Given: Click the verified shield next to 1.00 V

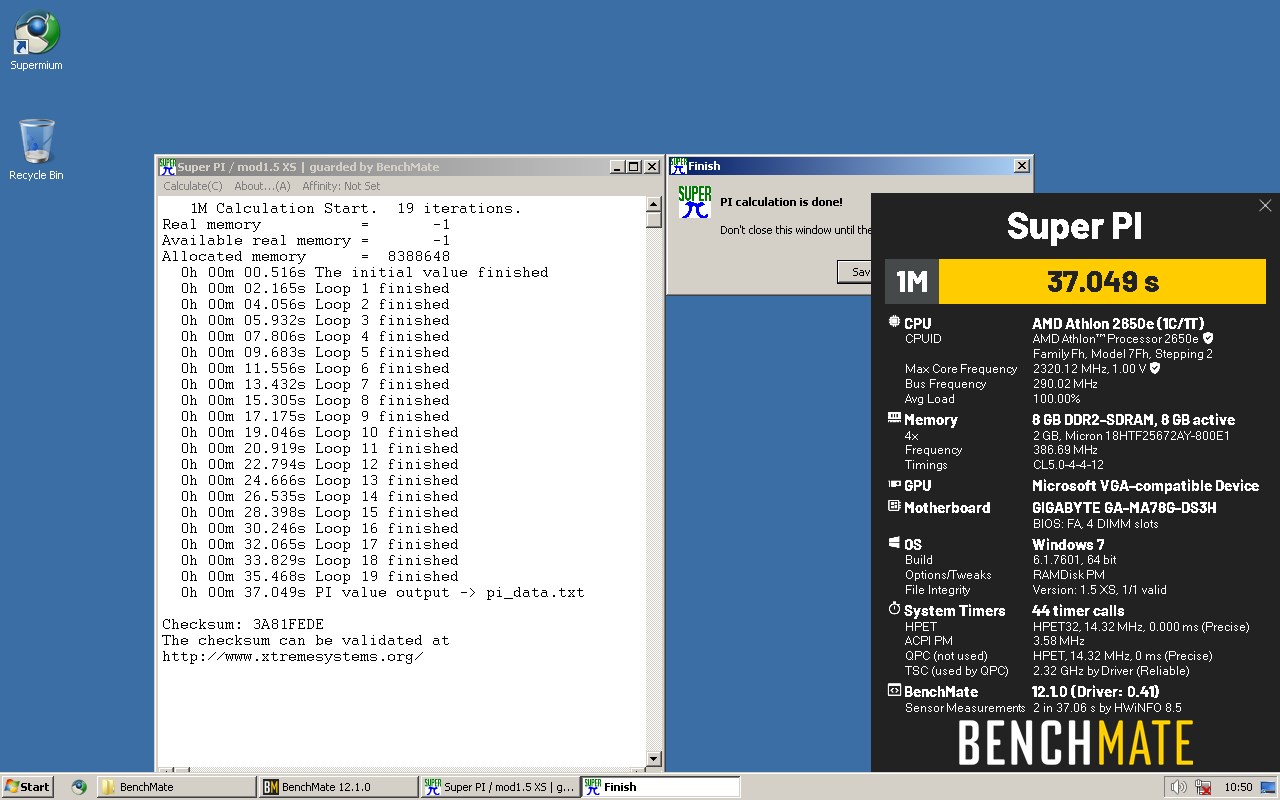Looking at the screenshot, I should (x=1155, y=368).
